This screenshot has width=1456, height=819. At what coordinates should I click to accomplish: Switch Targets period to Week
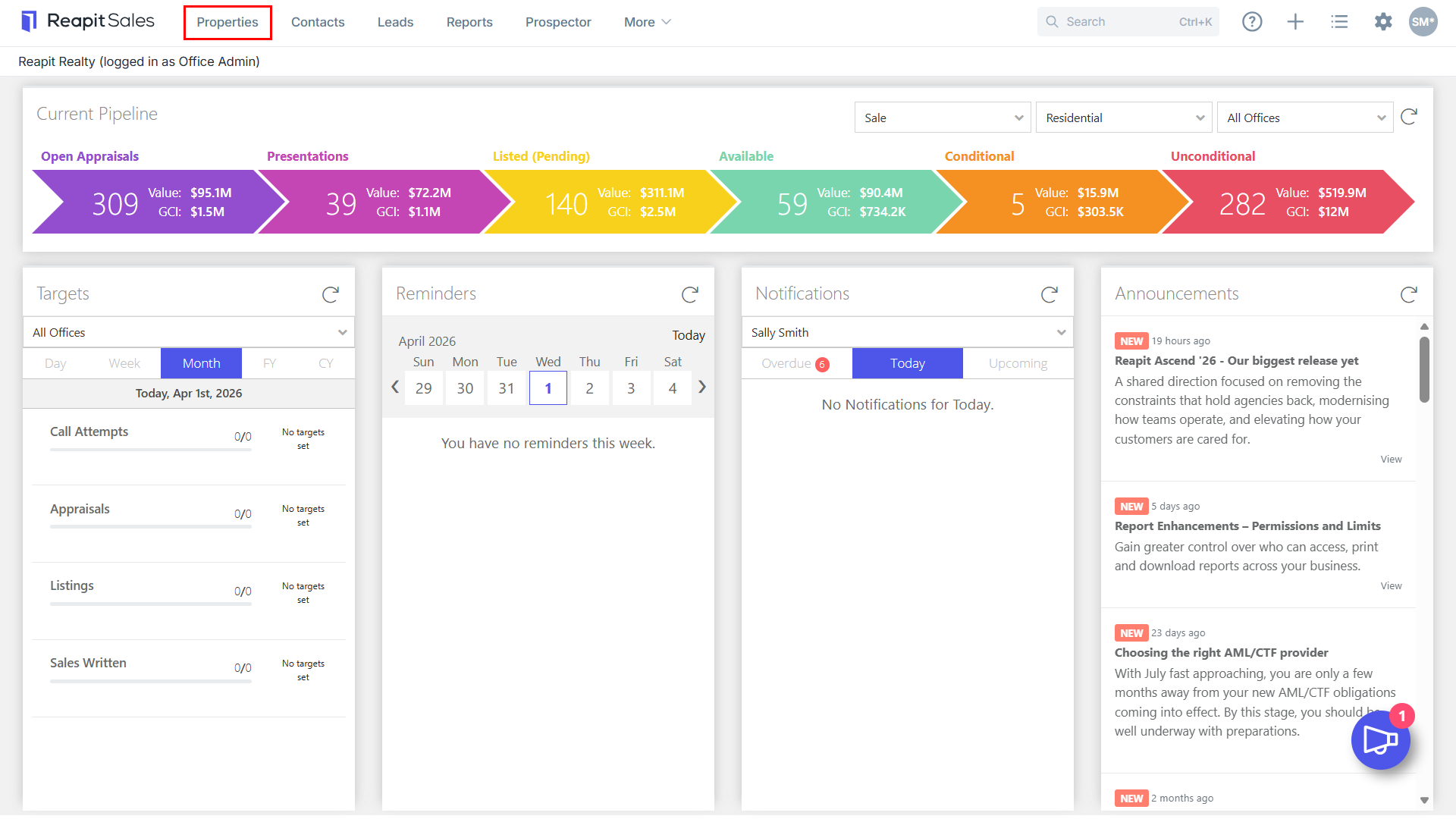124,363
